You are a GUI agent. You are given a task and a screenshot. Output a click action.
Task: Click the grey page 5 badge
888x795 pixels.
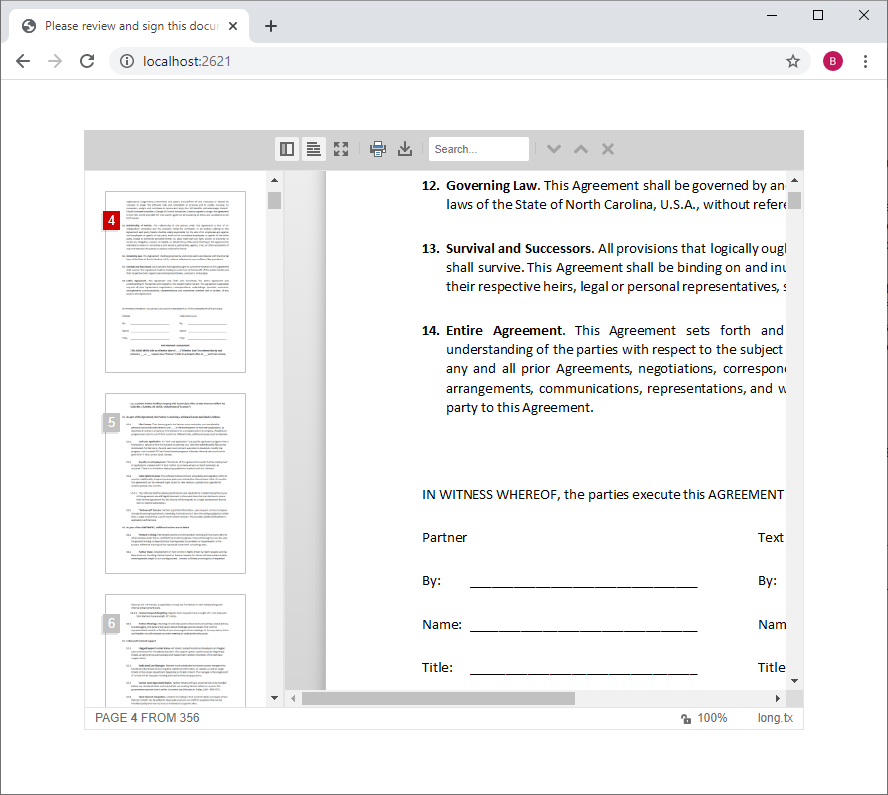pos(112,422)
